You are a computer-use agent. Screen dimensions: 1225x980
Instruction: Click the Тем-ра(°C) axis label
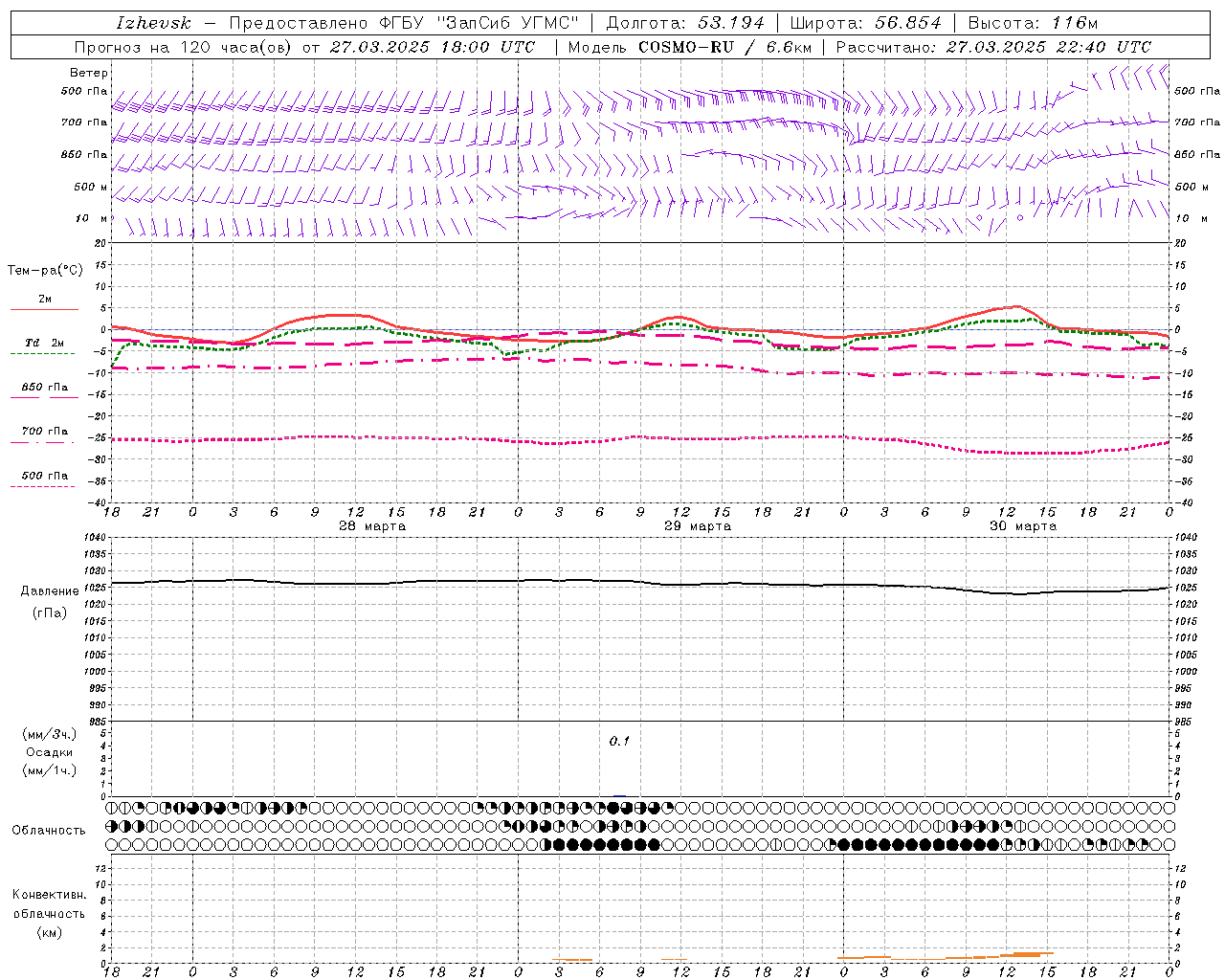tap(45, 271)
